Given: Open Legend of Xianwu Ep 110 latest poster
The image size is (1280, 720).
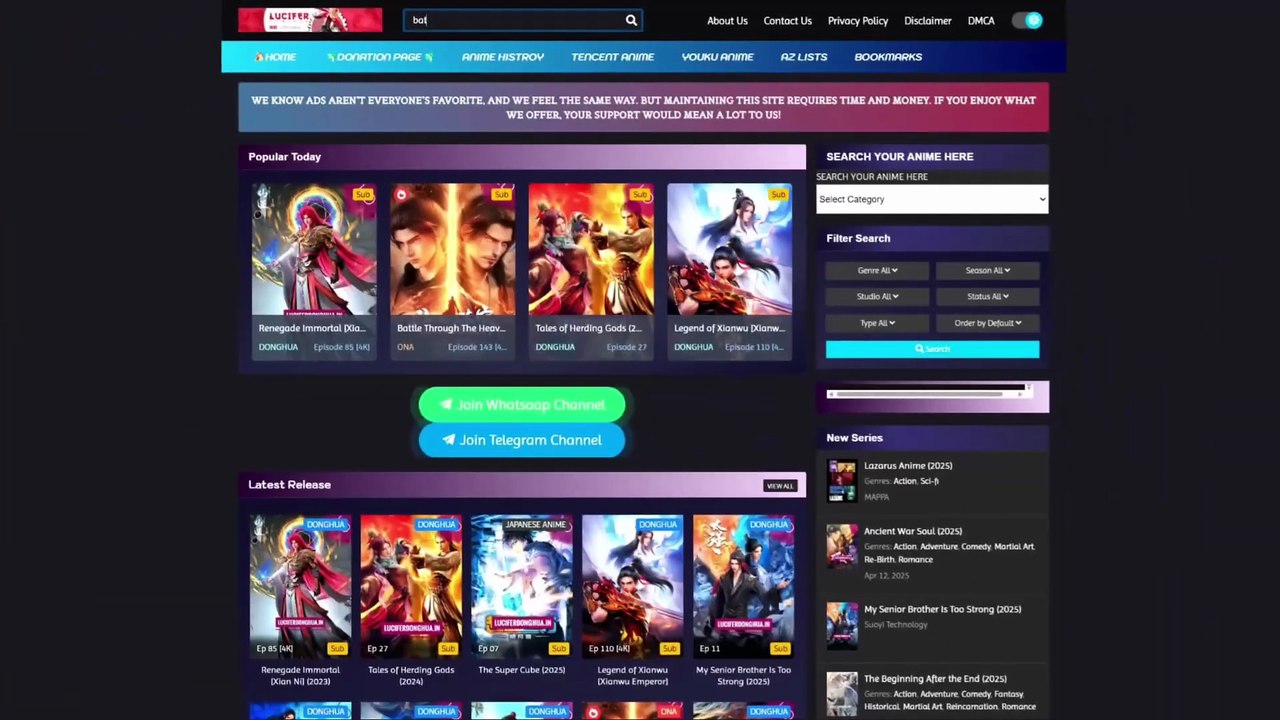Looking at the screenshot, I should 632,586.
